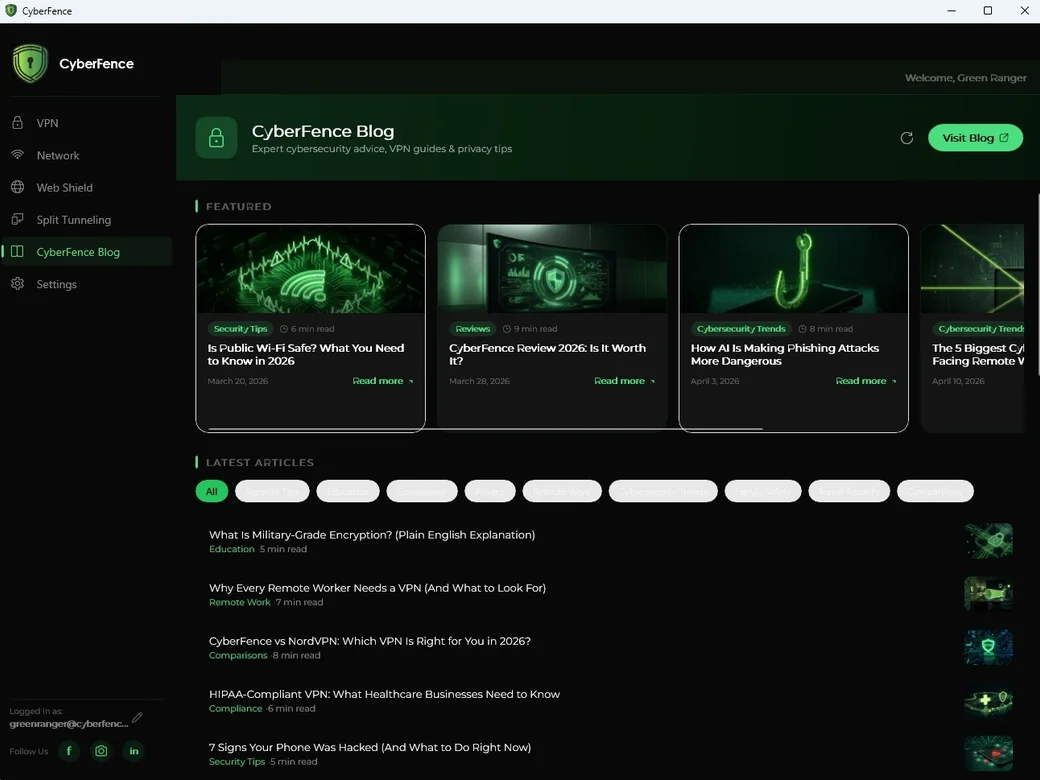
Task: Click the 'Is Public Wi-Fi Safe?' title
Action: point(306,354)
